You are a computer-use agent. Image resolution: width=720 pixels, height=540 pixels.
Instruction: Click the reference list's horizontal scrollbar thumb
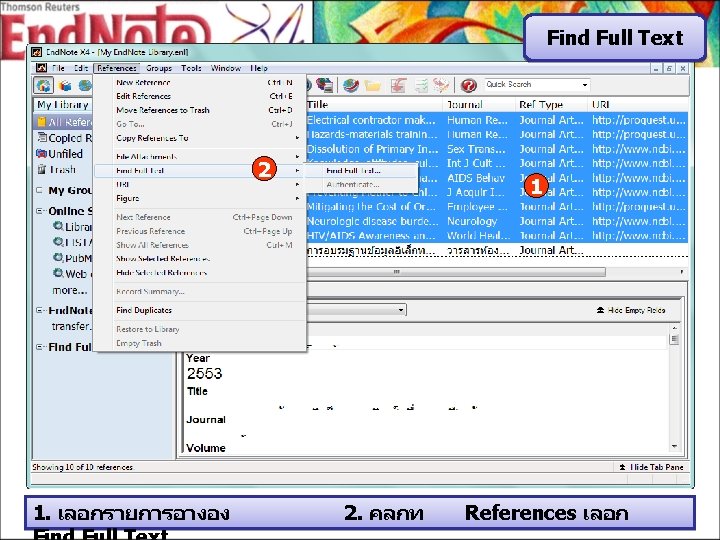(456, 272)
